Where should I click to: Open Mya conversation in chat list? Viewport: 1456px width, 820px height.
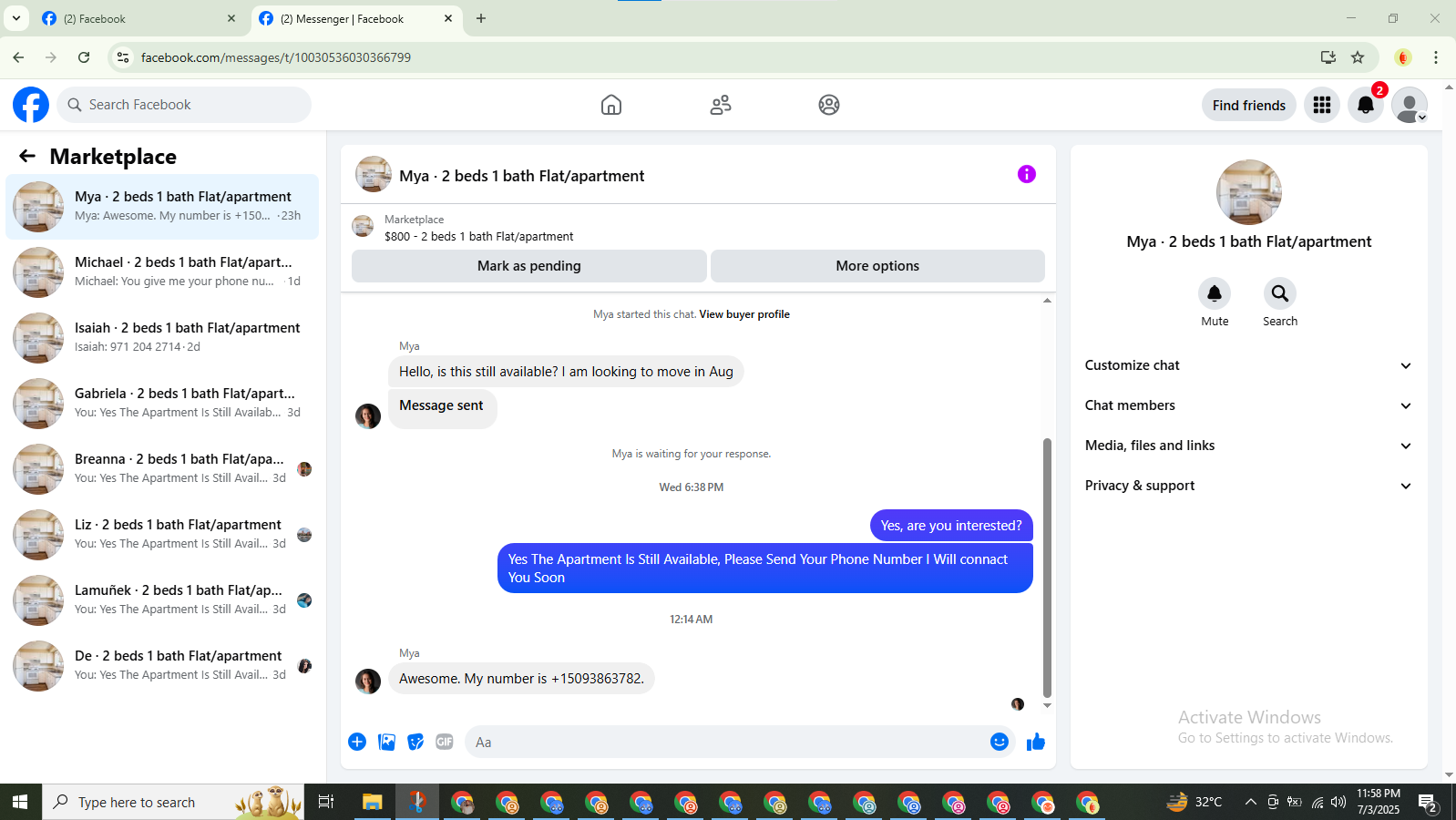coord(162,207)
